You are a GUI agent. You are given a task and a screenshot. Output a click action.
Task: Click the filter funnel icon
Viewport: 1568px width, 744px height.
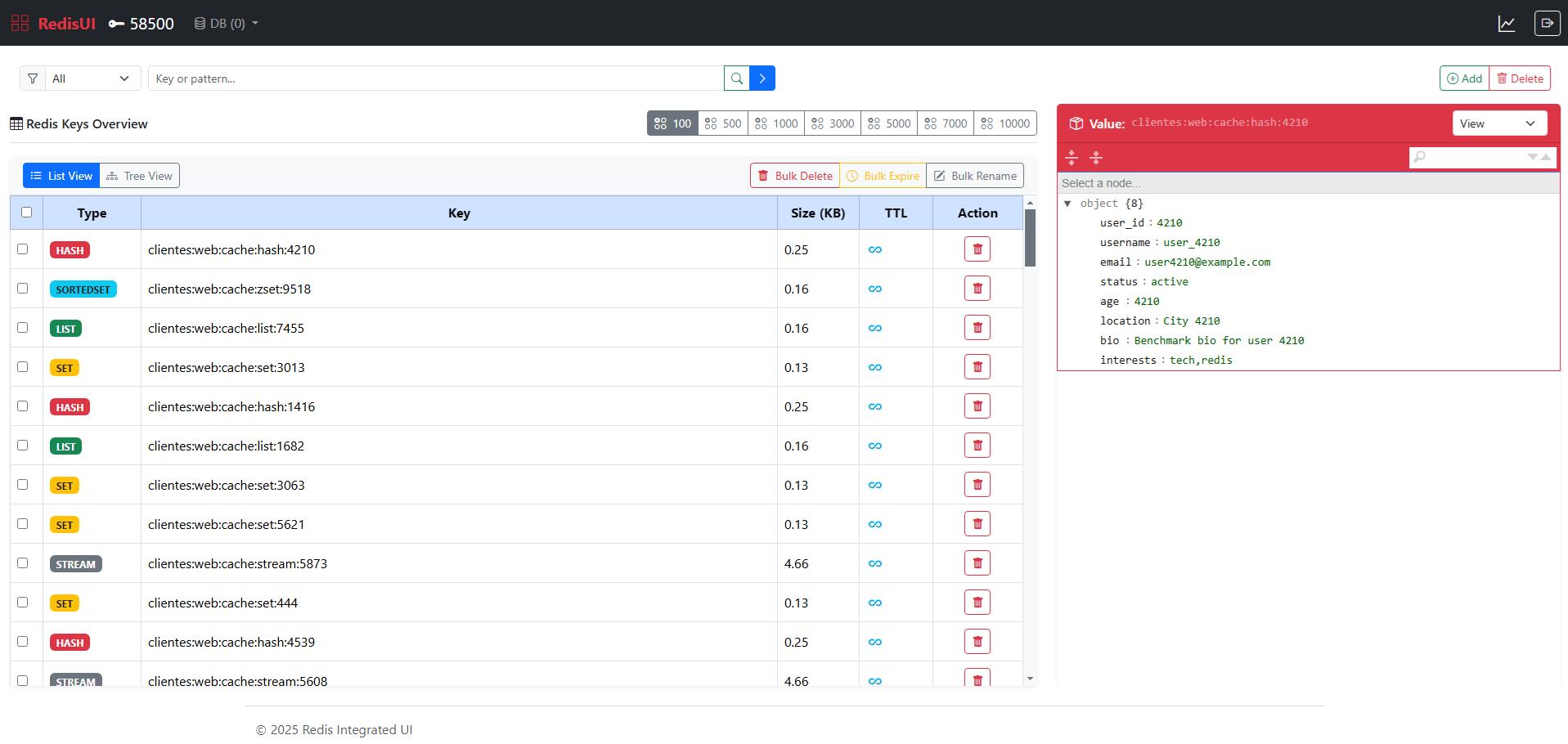33,78
